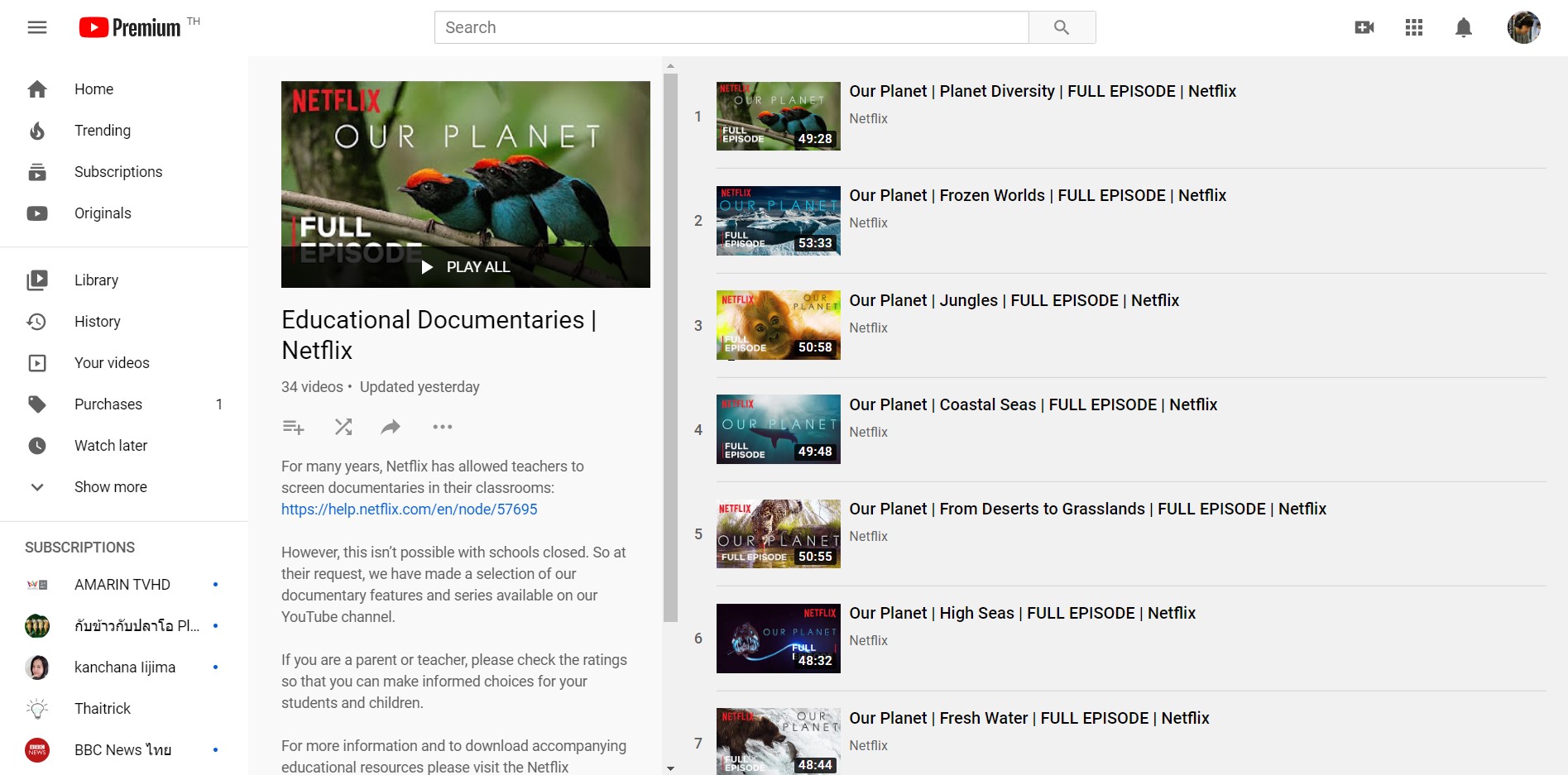Open the YouTube apps grid
The height and width of the screenshot is (775, 1568).
click(1414, 27)
